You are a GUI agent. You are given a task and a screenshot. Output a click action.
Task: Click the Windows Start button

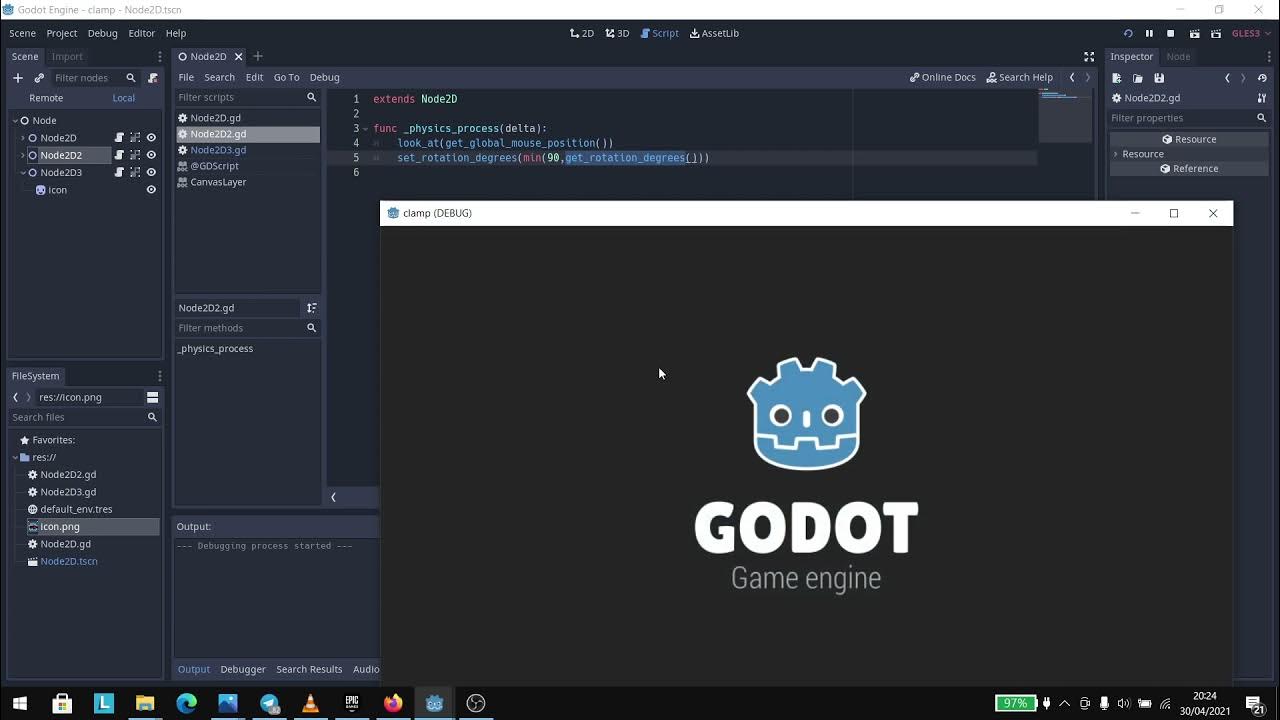click(20, 703)
